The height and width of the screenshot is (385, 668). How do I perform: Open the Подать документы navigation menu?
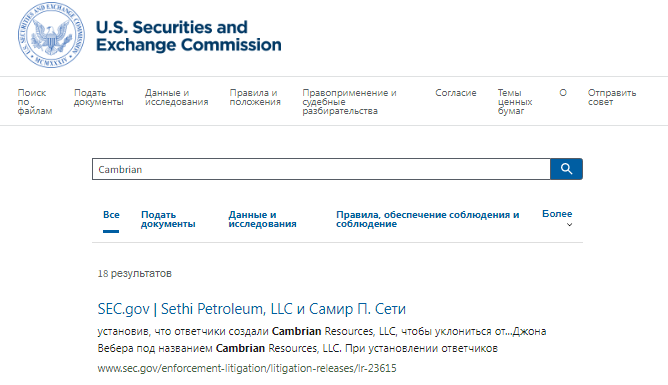pyautogui.click(x=98, y=98)
